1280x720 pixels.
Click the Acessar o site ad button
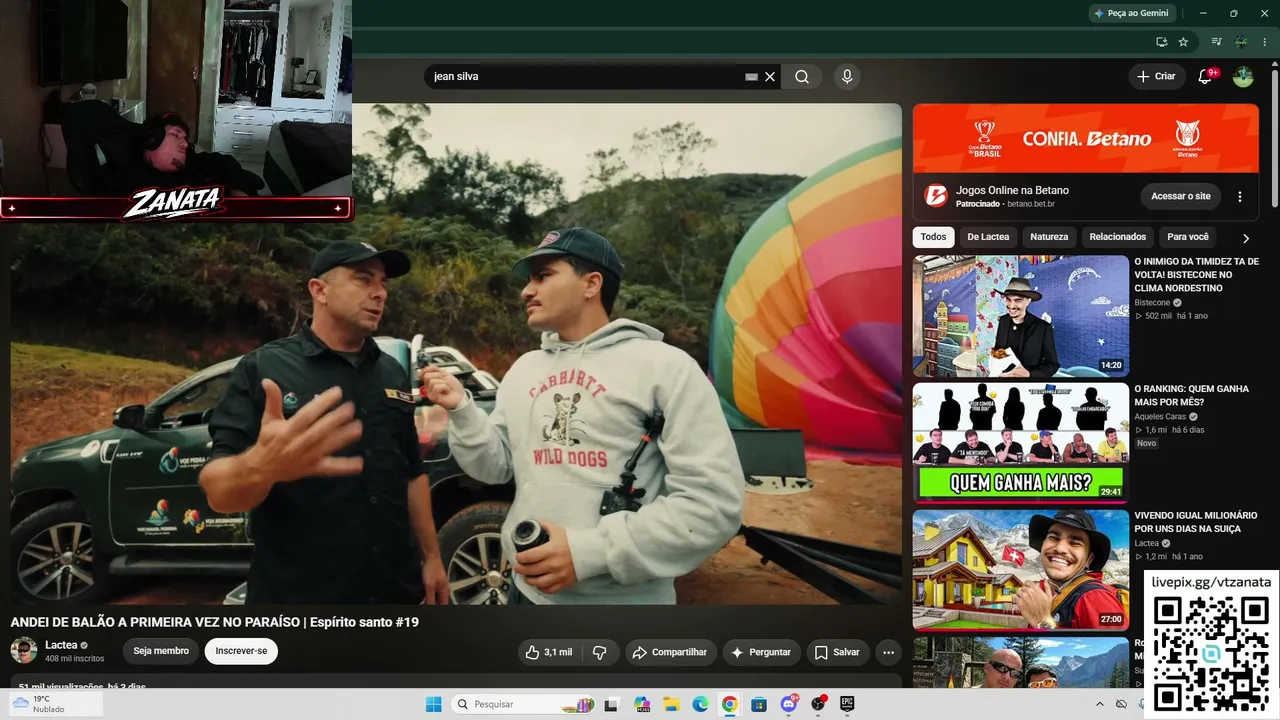coord(1181,196)
